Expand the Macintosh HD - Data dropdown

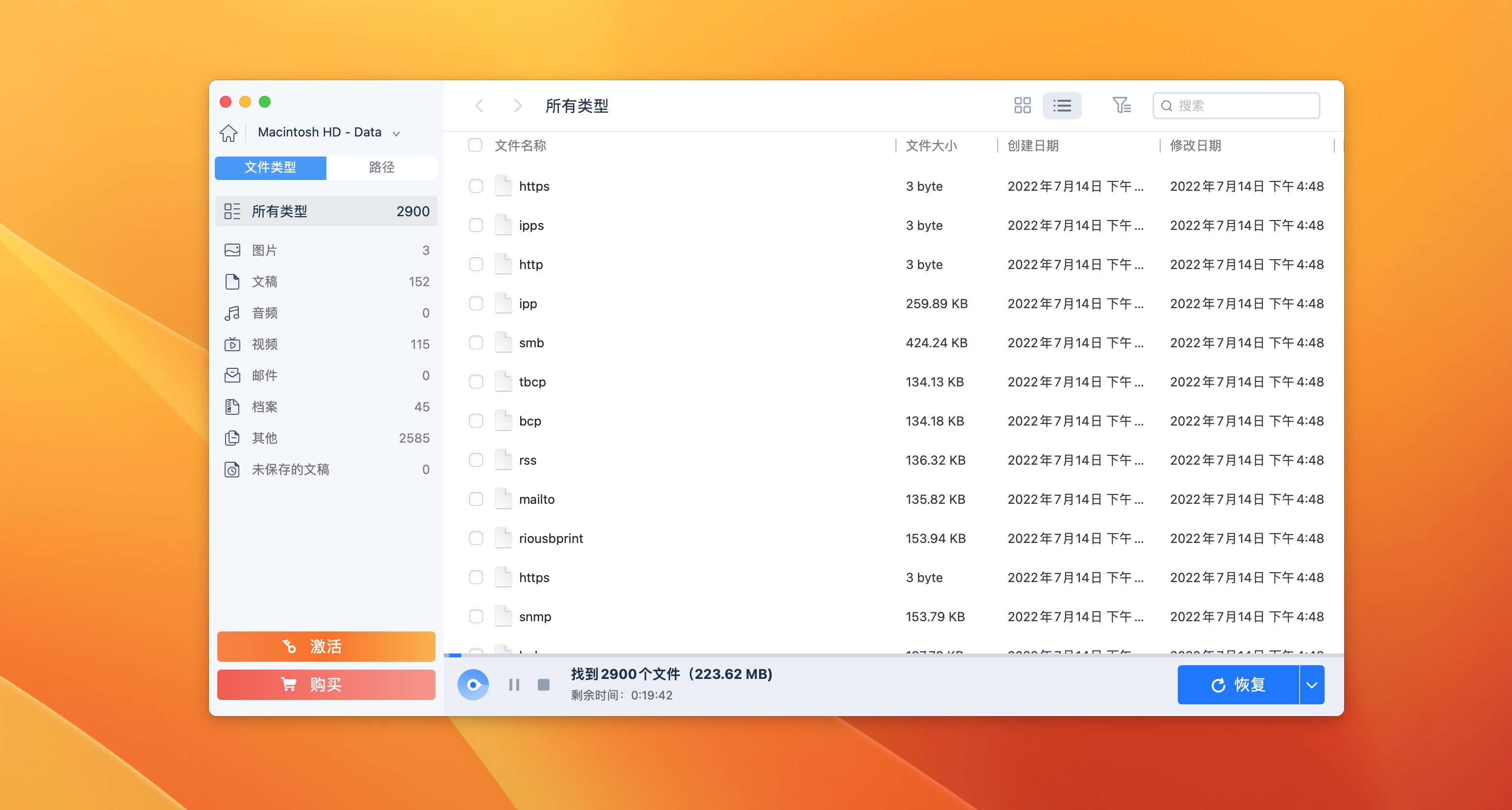coord(397,133)
